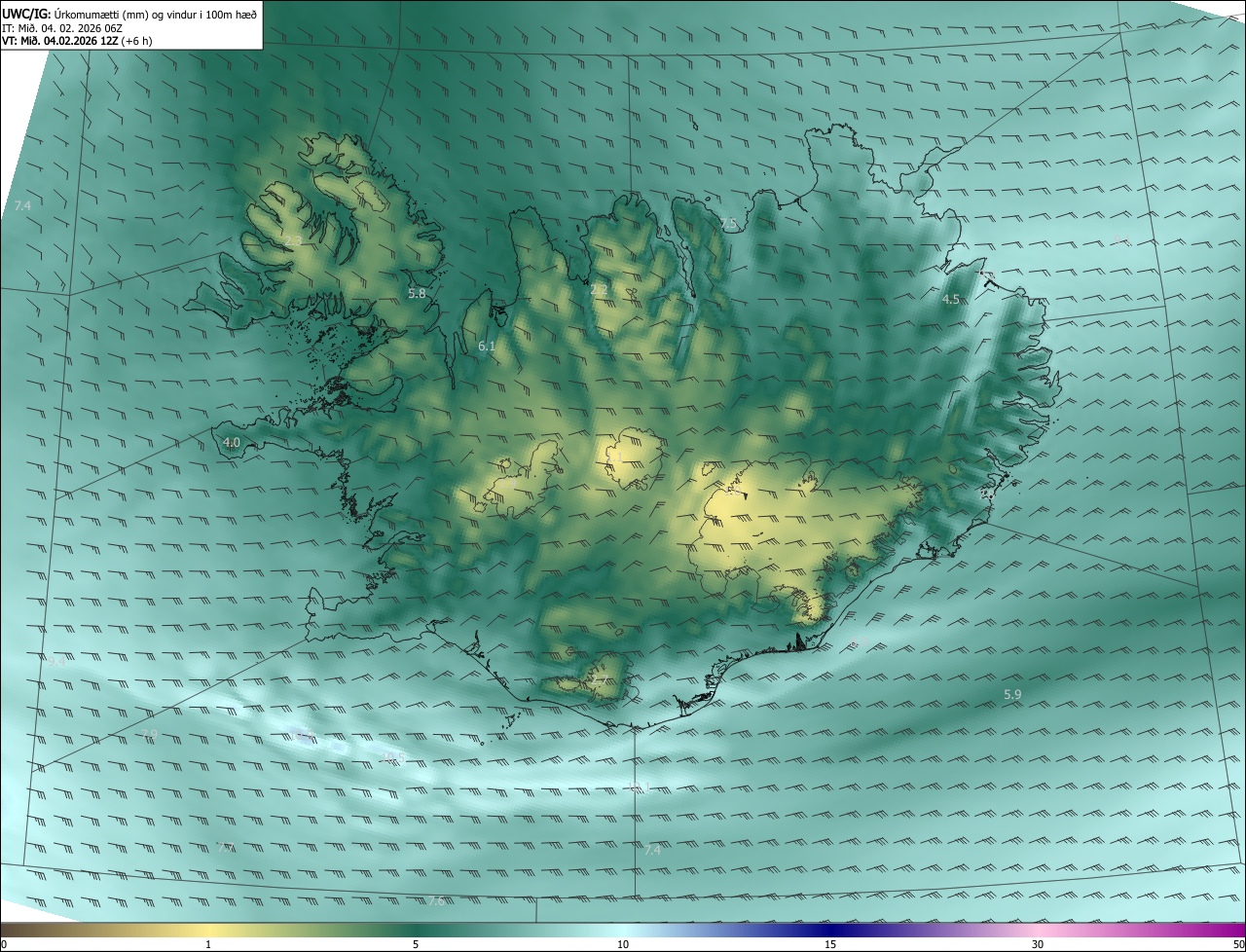
Task: Click the 'VT: Mið. 04.02.2026 12Z (+6 h)' line
Action: [x=77, y=41]
